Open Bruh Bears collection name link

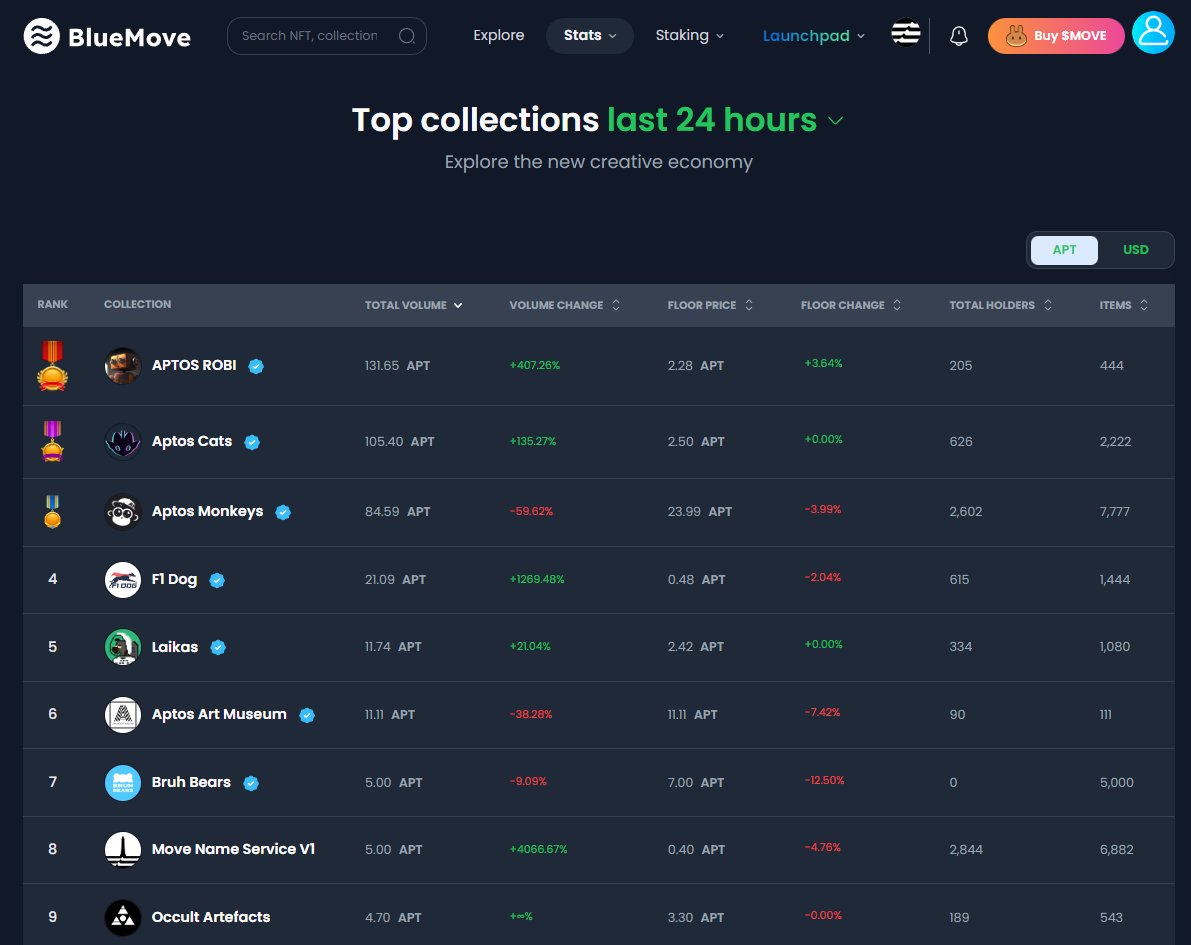[191, 782]
